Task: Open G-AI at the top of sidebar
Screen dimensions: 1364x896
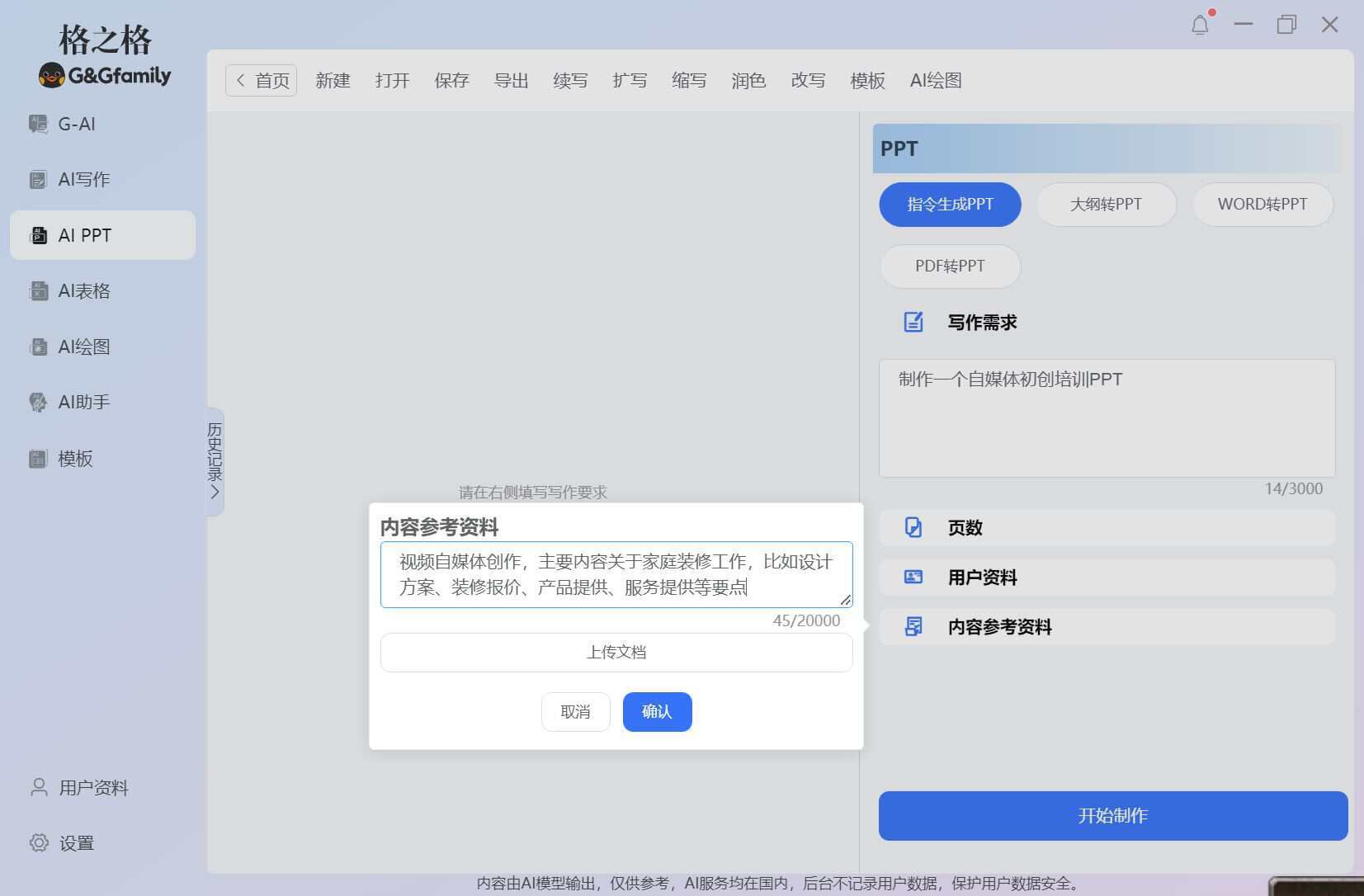Action: point(76,124)
